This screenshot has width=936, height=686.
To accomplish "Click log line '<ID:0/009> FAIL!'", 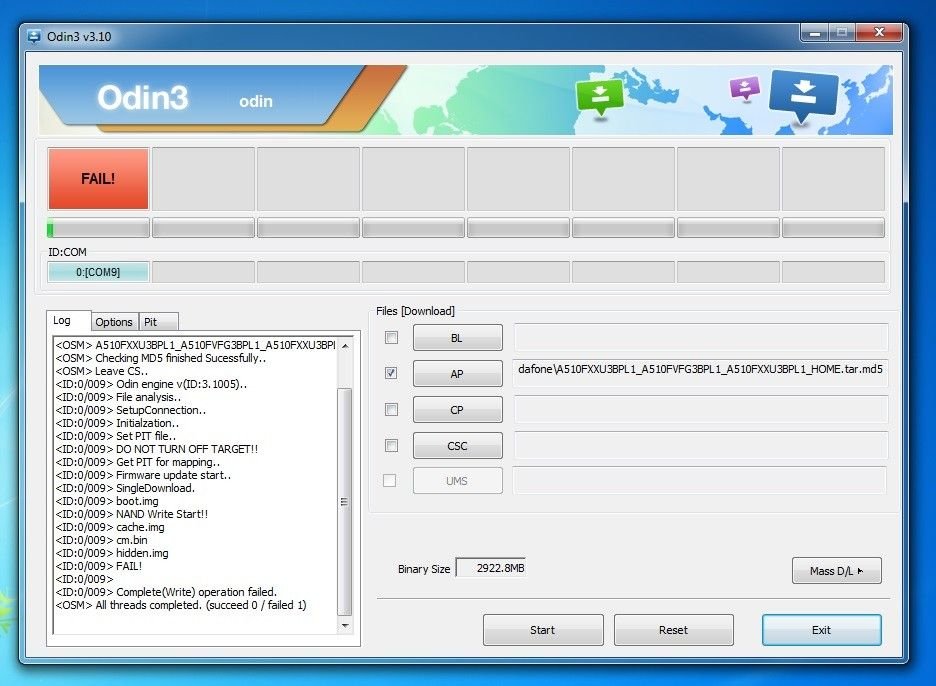I will (x=99, y=566).
